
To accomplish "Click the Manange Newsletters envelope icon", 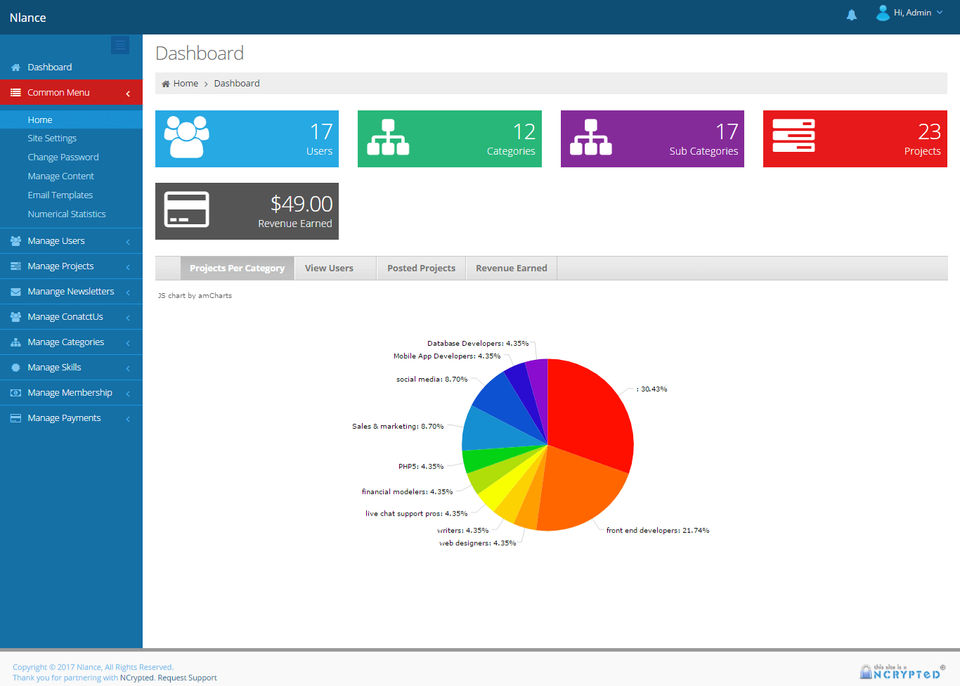I will [x=16, y=292].
